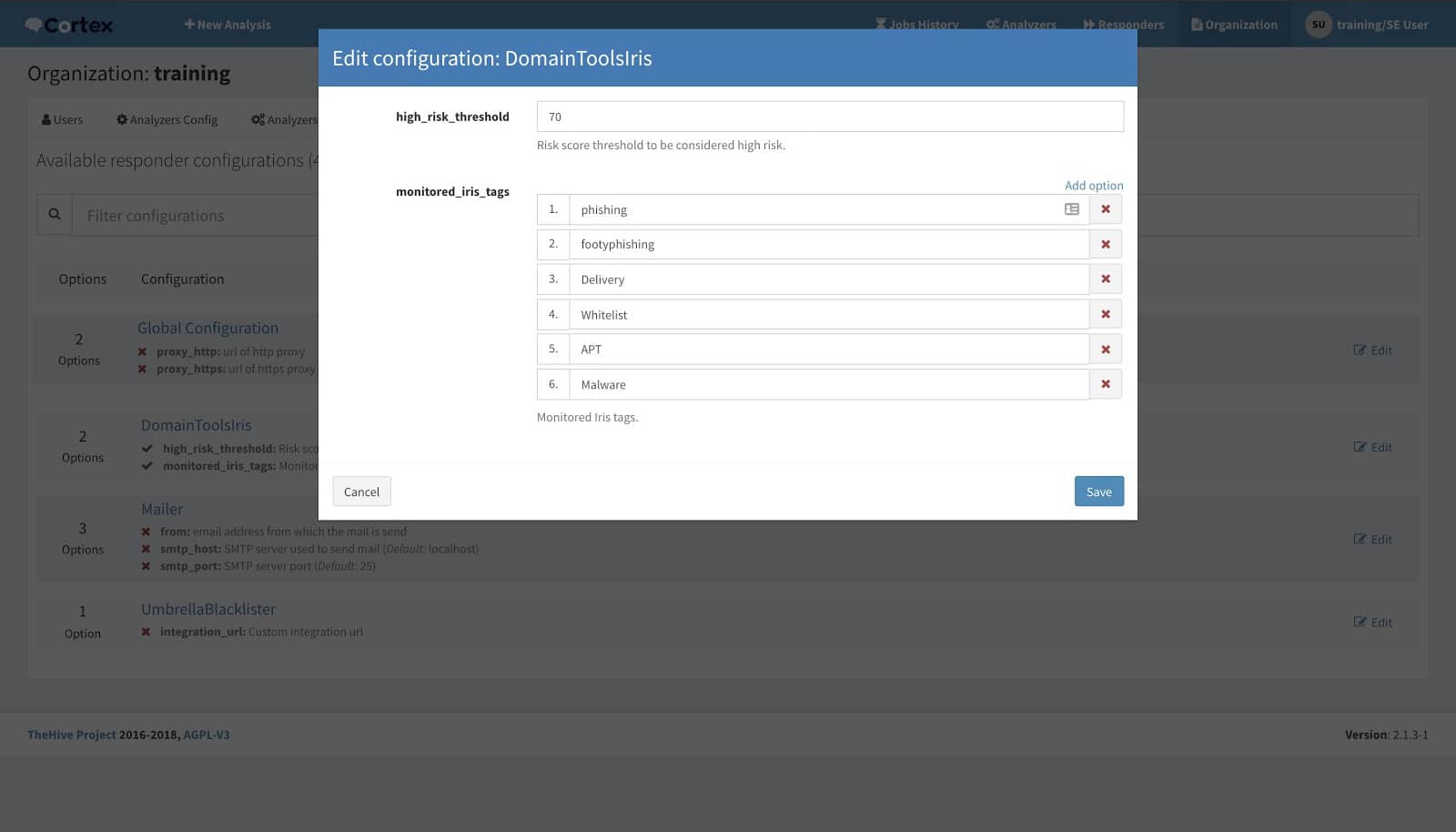This screenshot has height=832, width=1456.
Task: Open UmbrellaBlacklister title link
Action: 208,609
